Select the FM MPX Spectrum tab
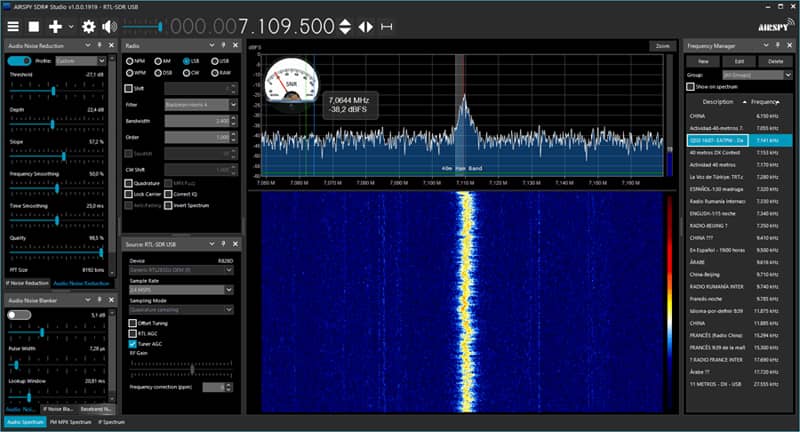Image resolution: width=800 pixels, height=432 pixels. click(70, 422)
